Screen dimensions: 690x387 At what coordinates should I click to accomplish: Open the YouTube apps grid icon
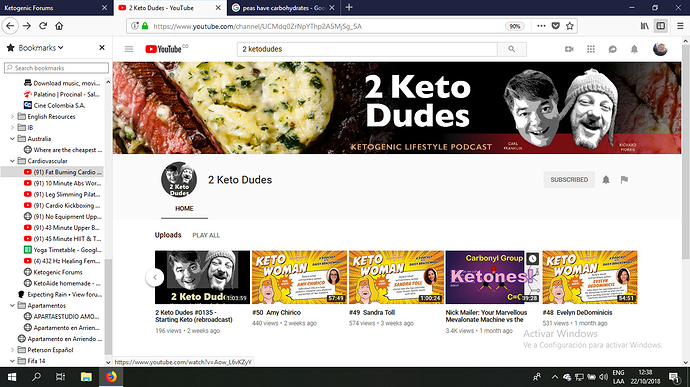591,49
